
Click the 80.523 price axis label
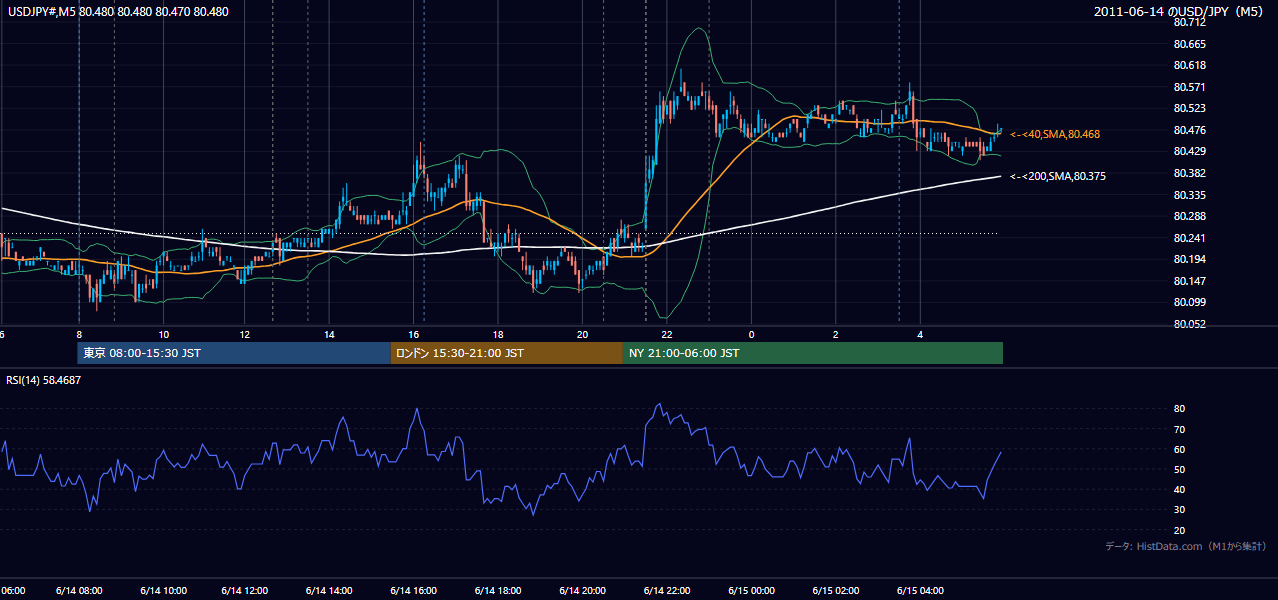point(1189,108)
